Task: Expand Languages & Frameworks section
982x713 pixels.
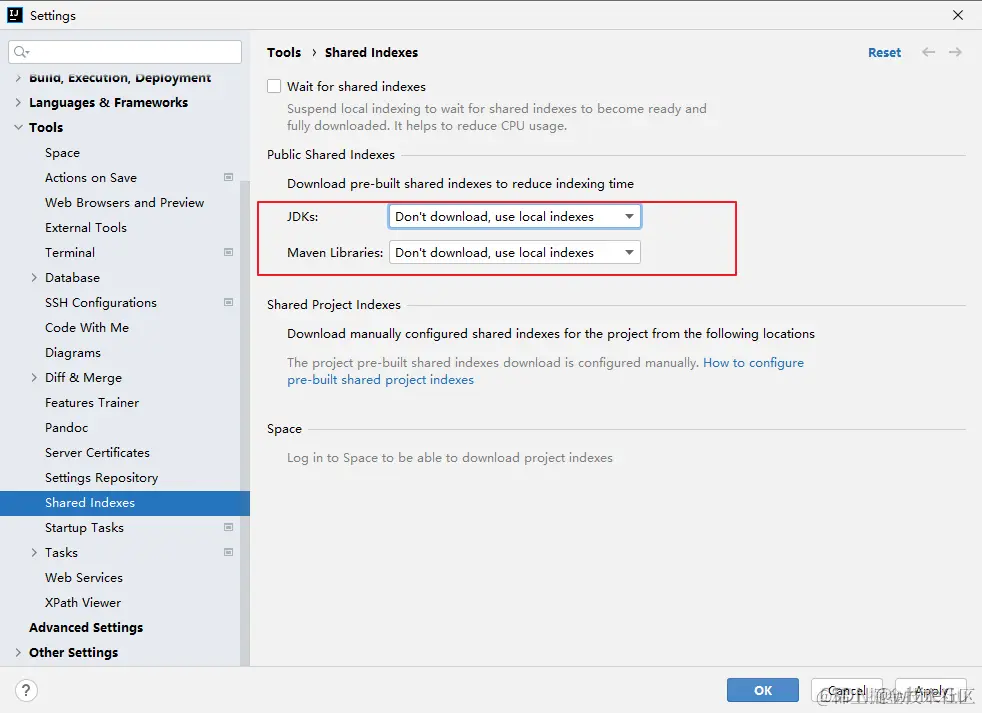Action: point(18,102)
